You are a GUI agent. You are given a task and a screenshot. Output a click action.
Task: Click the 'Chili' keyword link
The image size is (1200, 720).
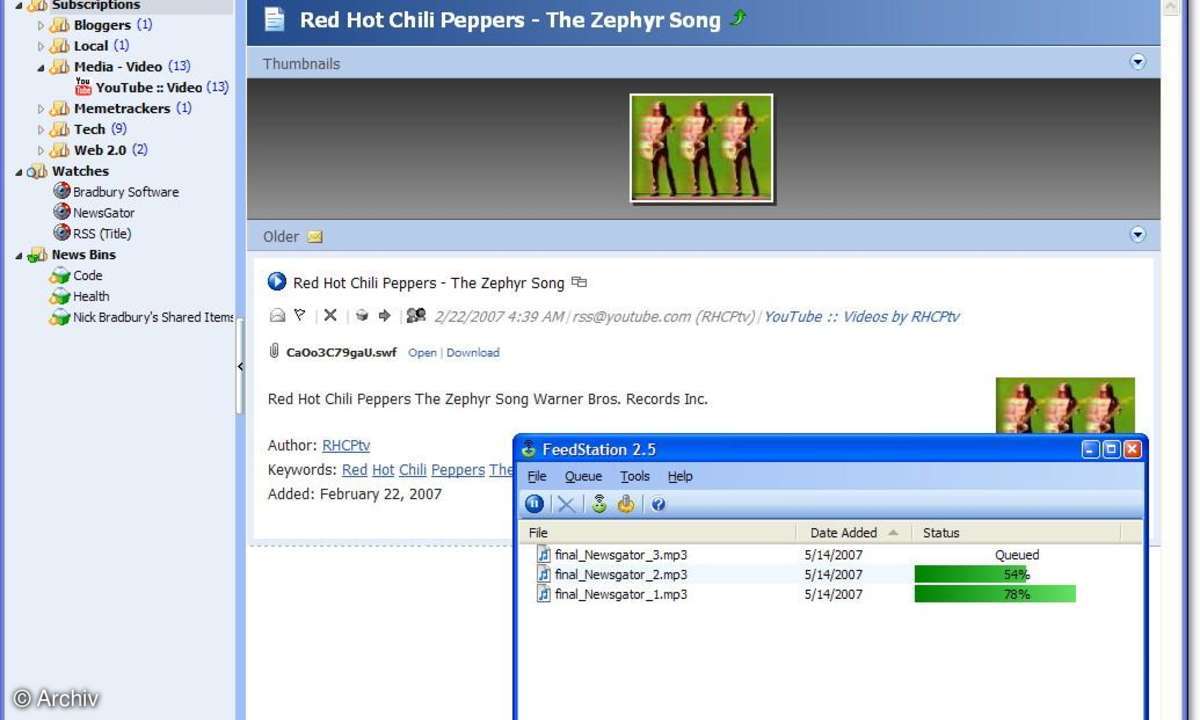pyautogui.click(x=413, y=469)
